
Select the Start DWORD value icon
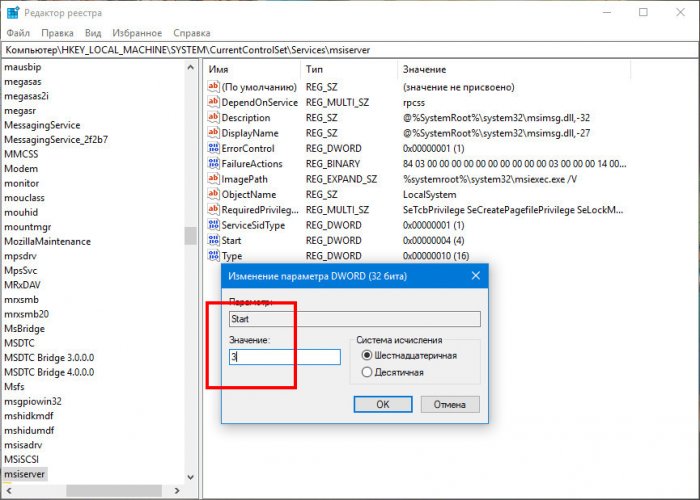pos(214,240)
